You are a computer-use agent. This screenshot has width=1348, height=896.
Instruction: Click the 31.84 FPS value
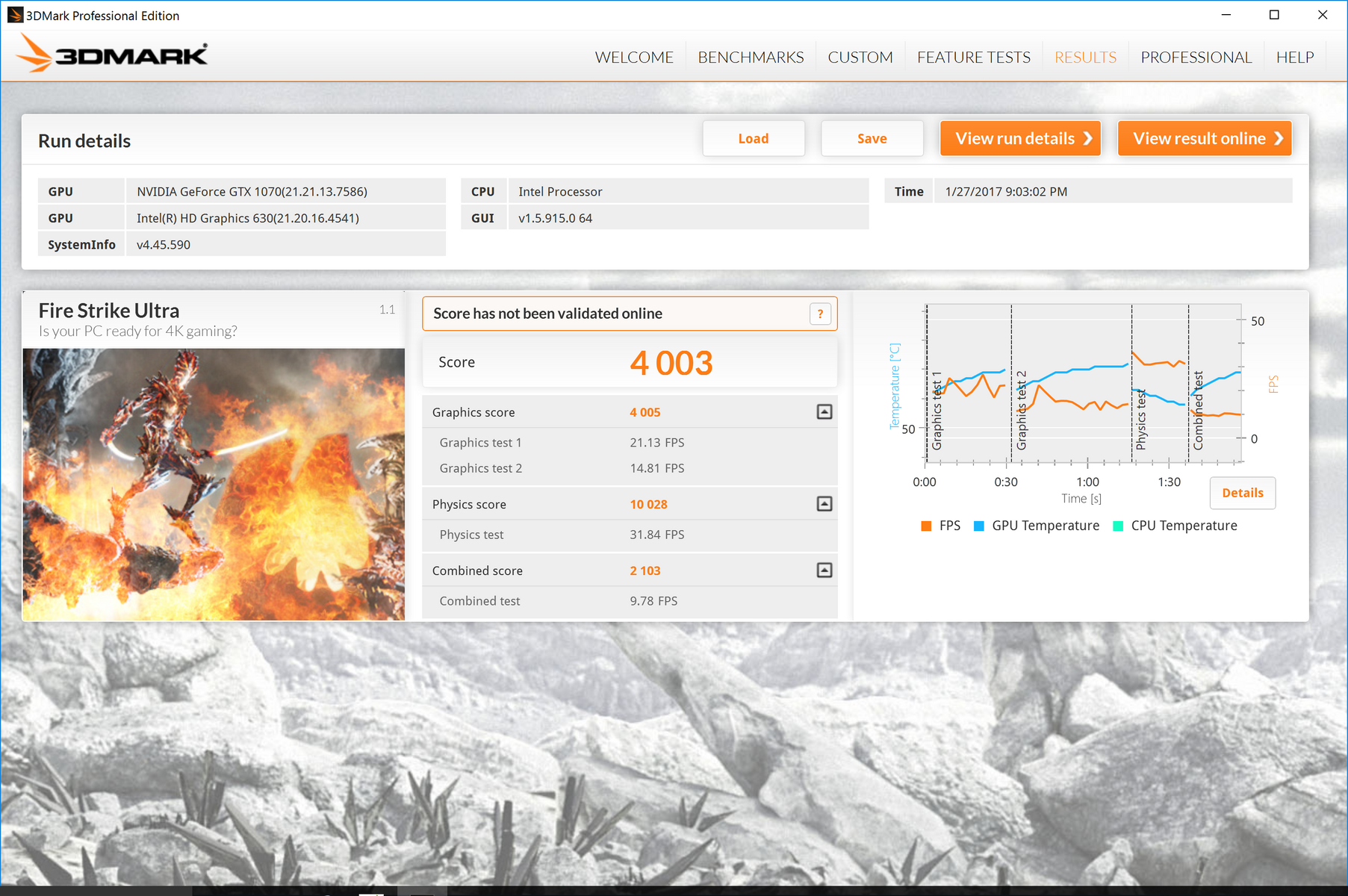pyautogui.click(x=657, y=535)
